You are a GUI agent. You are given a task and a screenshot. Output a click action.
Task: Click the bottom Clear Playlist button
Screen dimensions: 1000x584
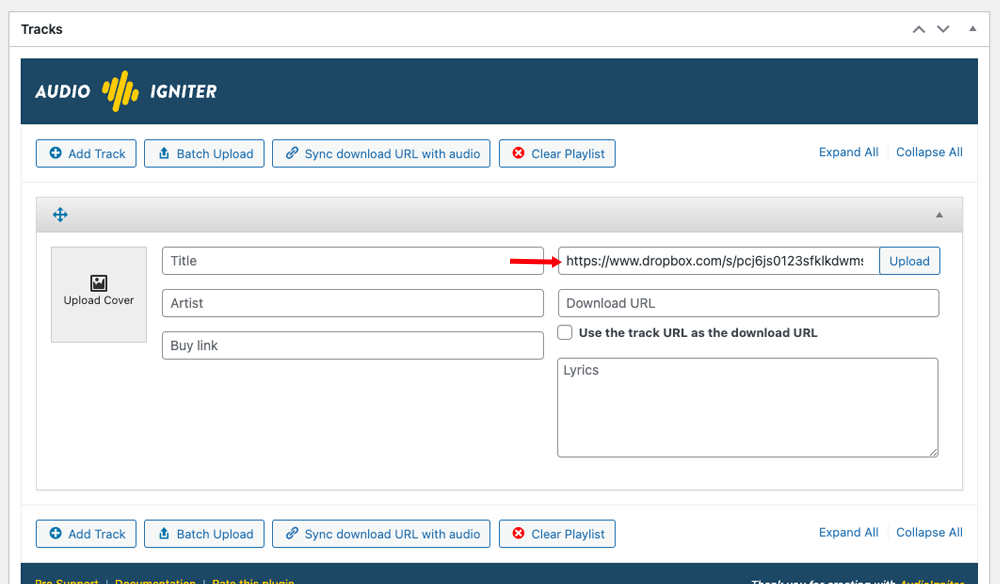(557, 534)
